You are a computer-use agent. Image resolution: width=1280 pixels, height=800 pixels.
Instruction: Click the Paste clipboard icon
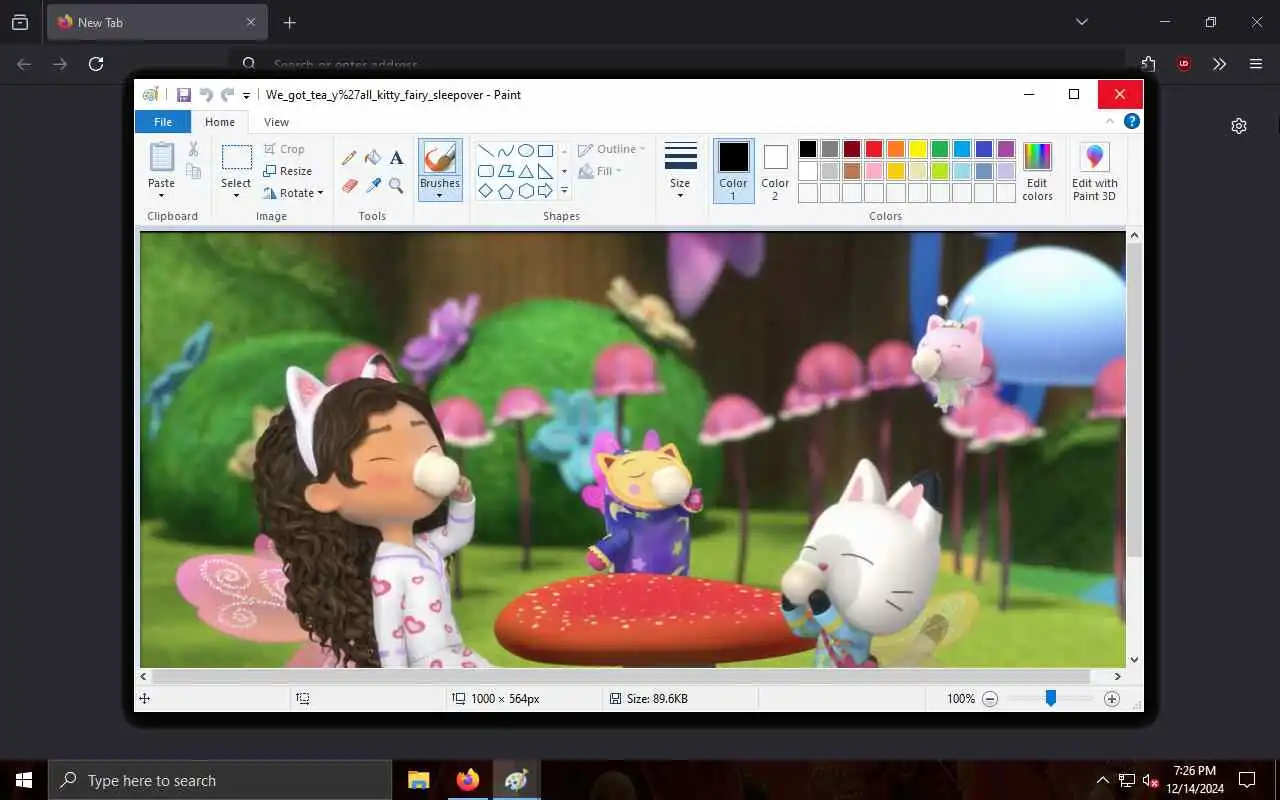(x=161, y=157)
